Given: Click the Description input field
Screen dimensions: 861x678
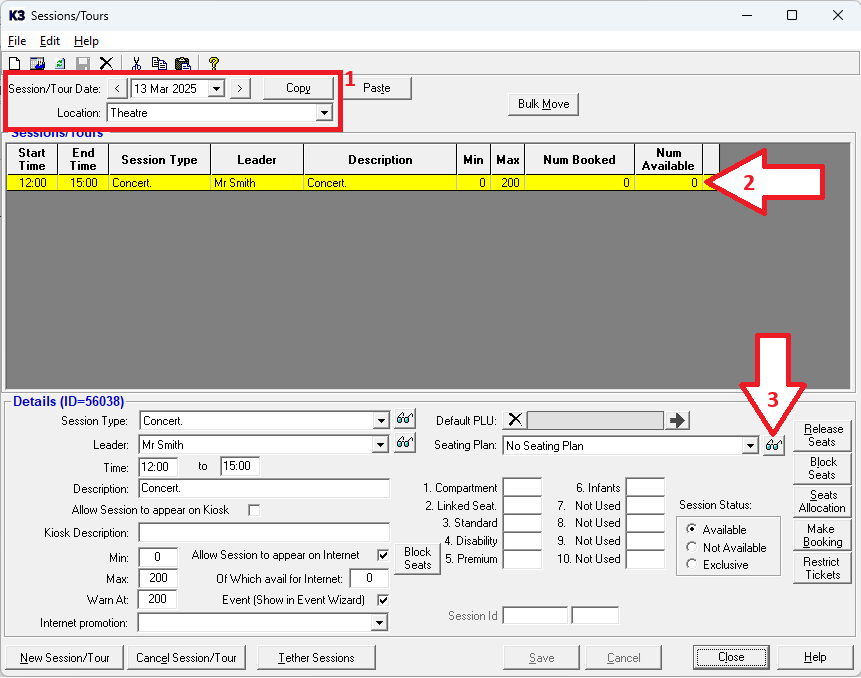Looking at the screenshot, I should point(264,488).
